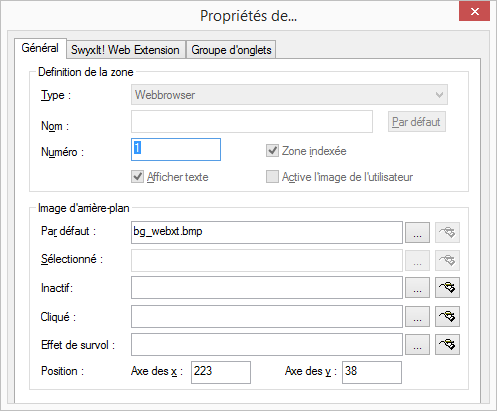Clear the Effet de survol image with its icon
497x411 pixels.
(447, 345)
